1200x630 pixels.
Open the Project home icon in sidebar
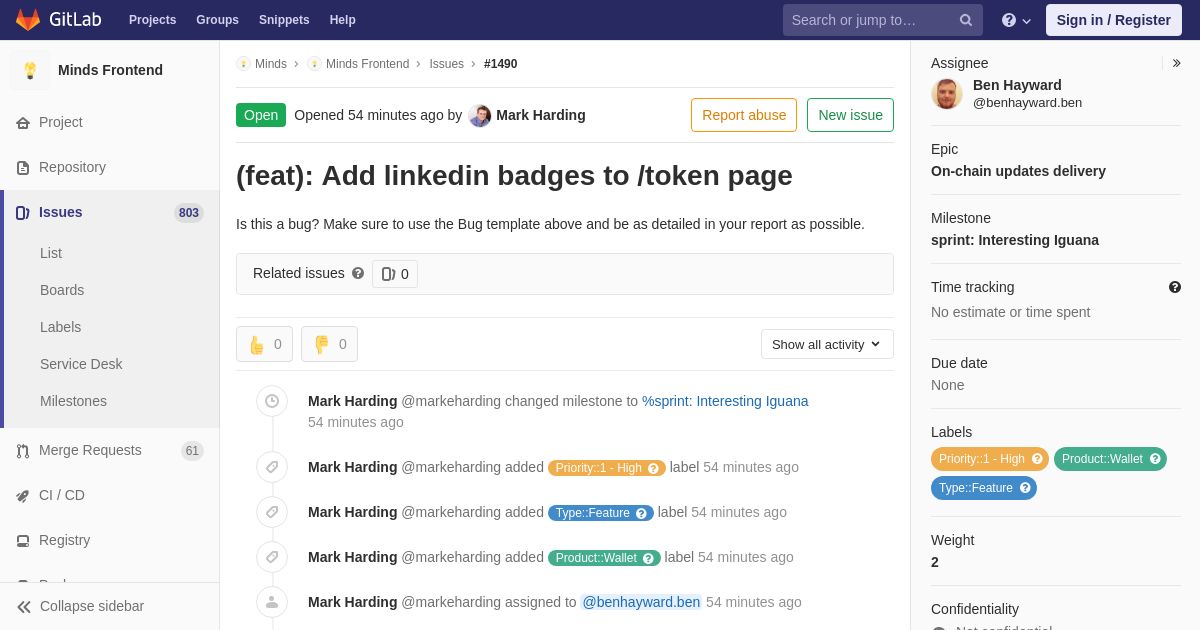tap(23, 123)
